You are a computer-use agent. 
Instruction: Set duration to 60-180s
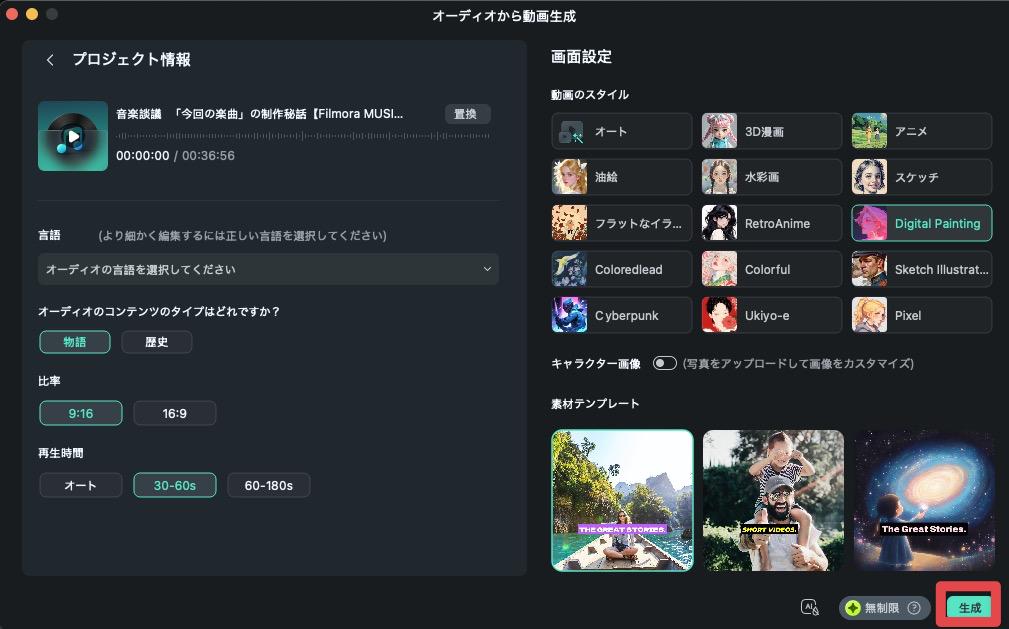pyautogui.click(x=268, y=485)
